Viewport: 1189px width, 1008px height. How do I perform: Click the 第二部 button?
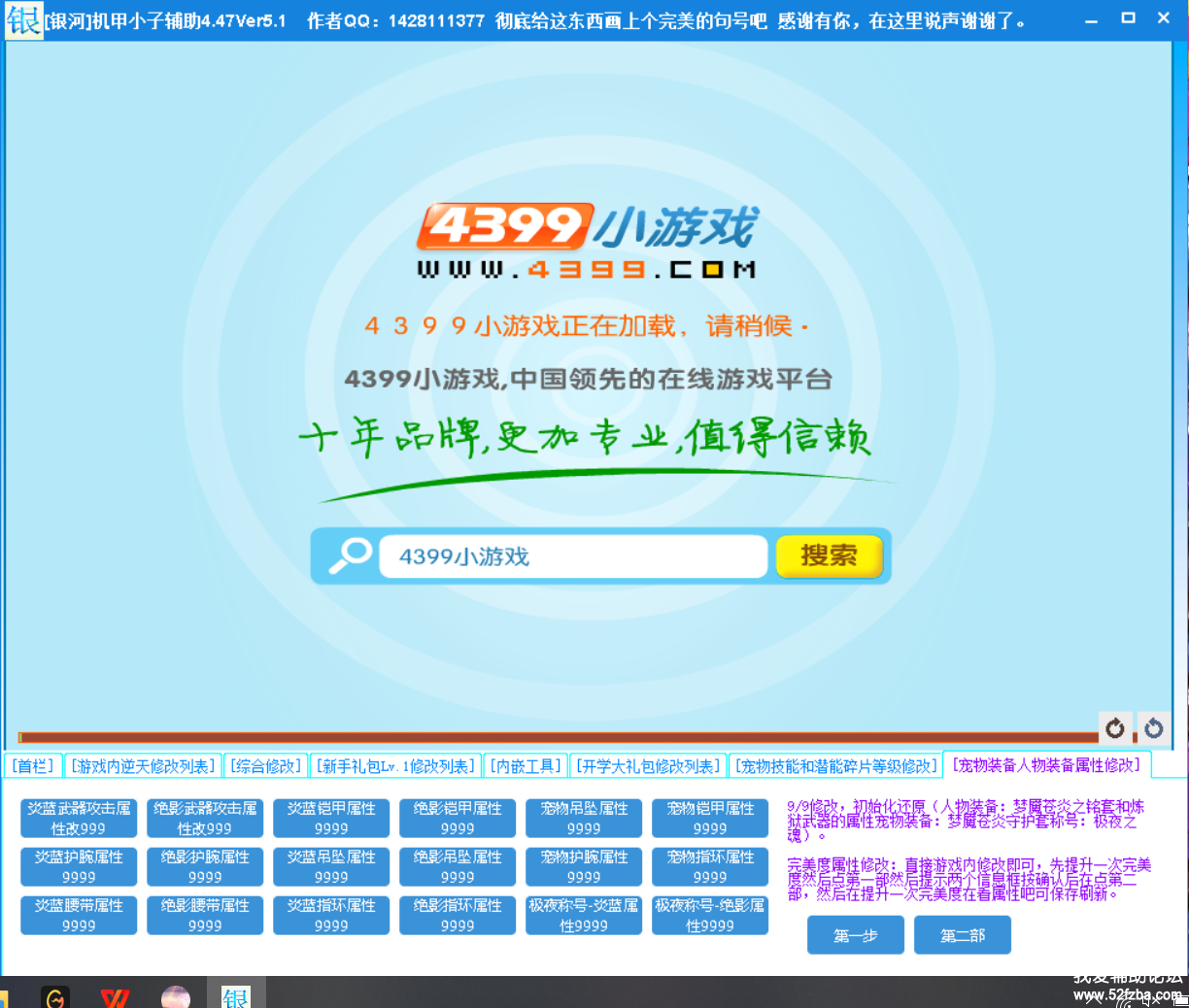coord(963,935)
